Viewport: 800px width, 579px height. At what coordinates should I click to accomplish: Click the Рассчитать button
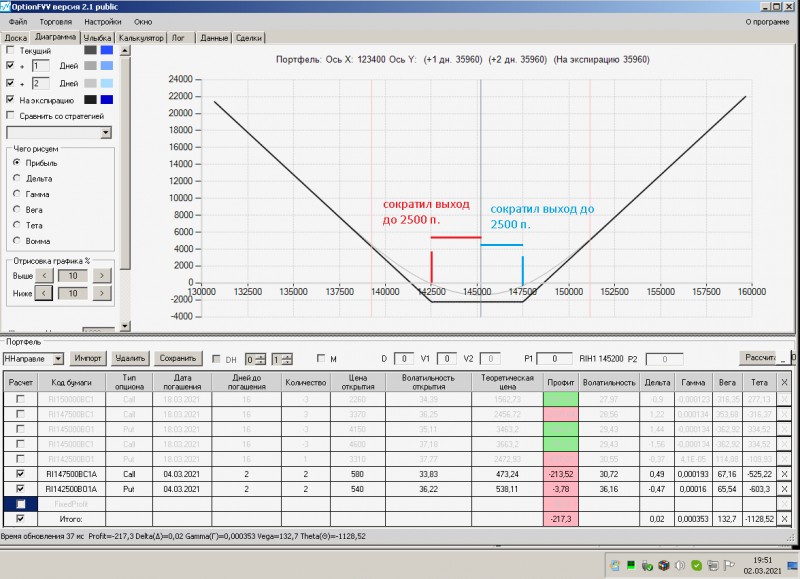[759, 358]
